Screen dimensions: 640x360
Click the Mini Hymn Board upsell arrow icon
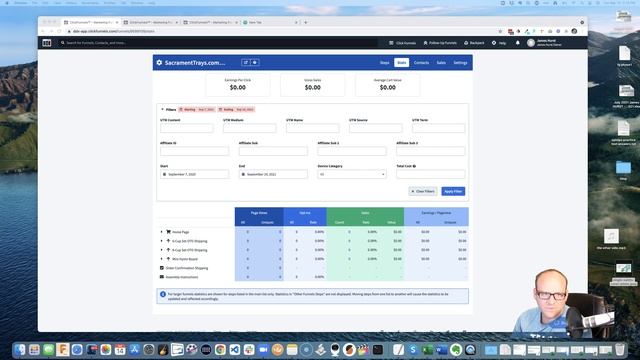click(168, 259)
